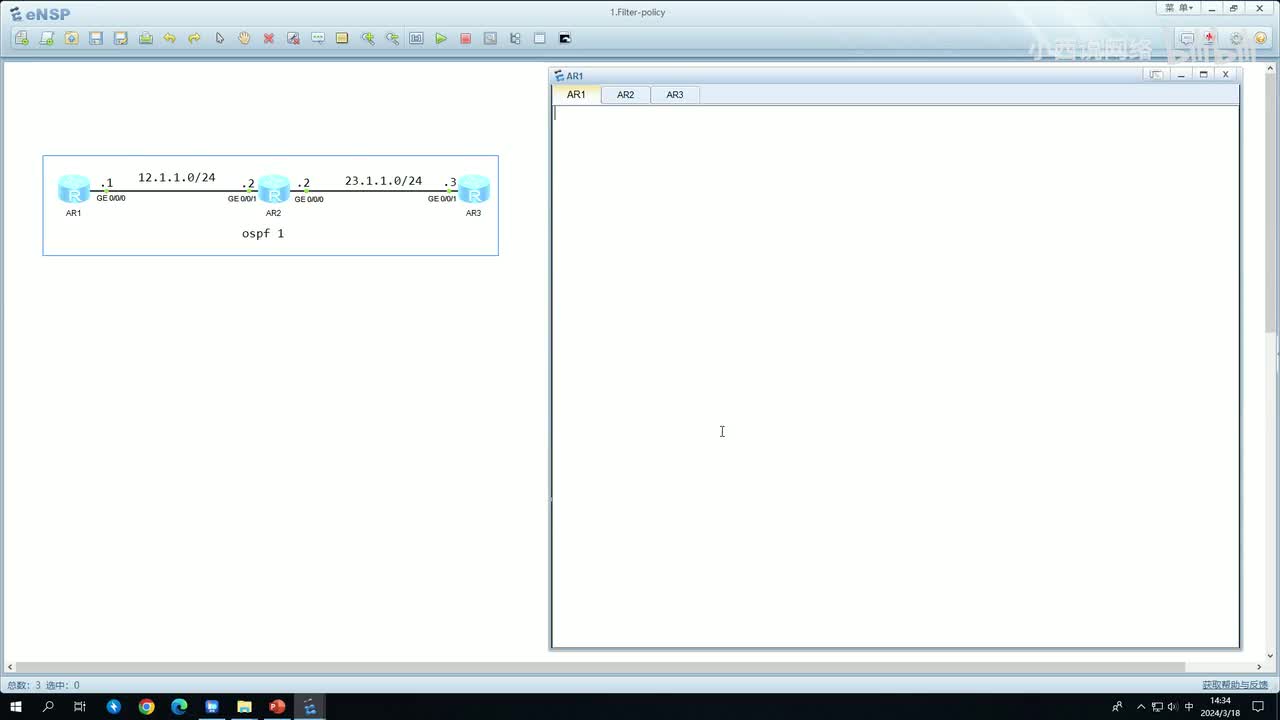
Task: Open Microsoft Edge from the taskbar
Action: click(x=179, y=707)
